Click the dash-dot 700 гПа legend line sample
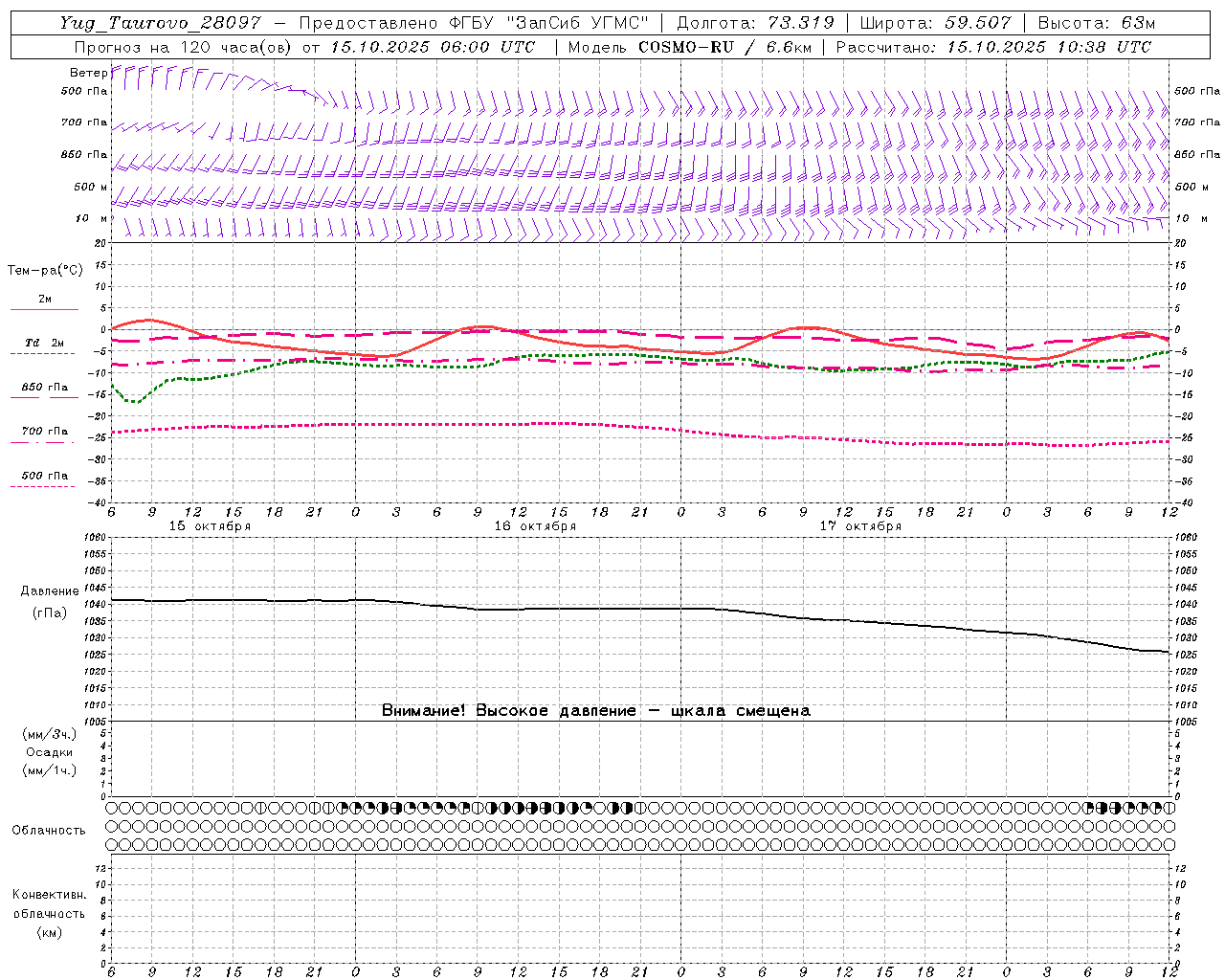 42,442
